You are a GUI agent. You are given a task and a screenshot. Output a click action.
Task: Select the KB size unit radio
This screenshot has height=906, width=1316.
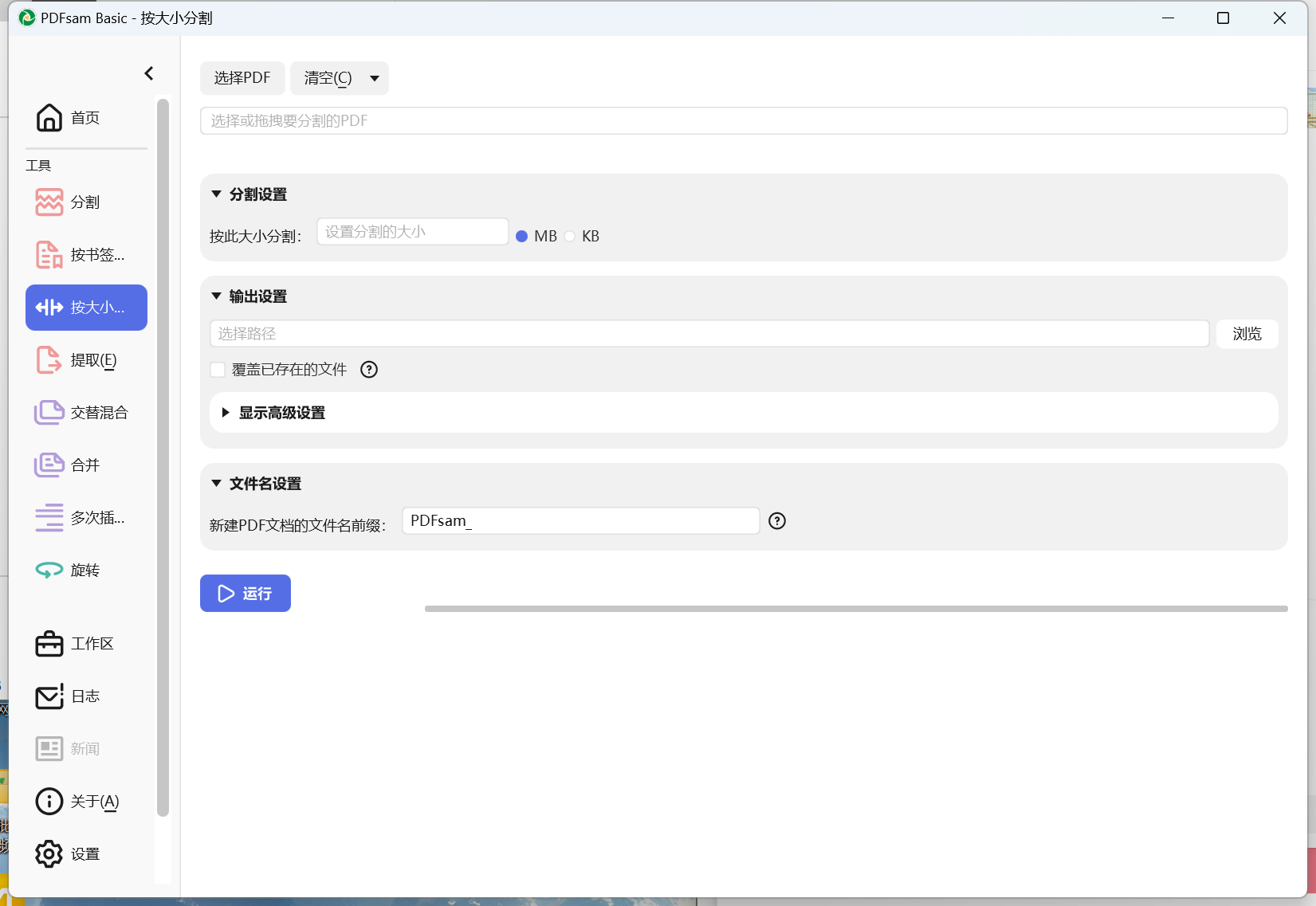point(570,237)
